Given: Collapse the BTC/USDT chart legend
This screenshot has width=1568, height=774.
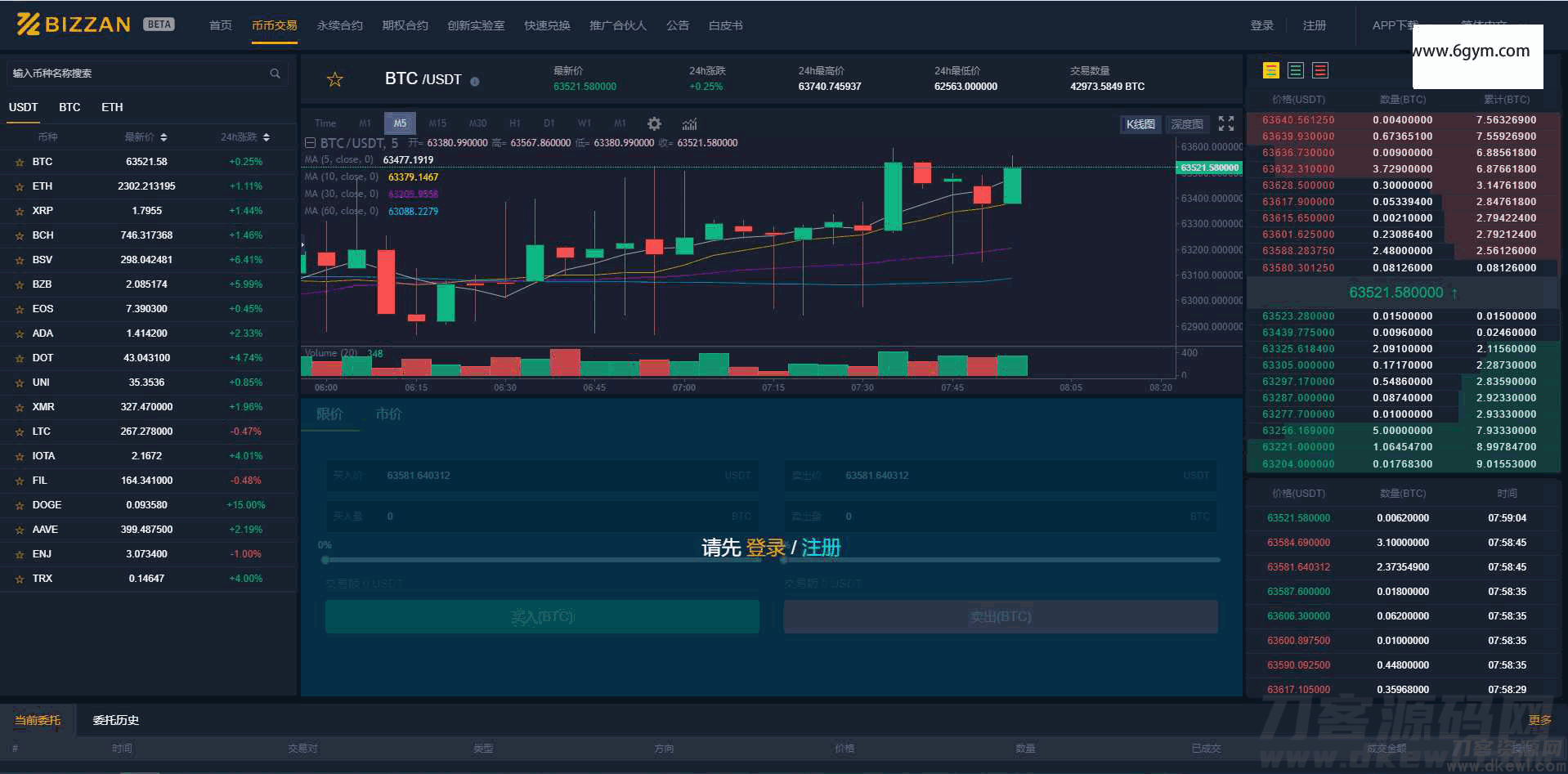Looking at the screenshot, I should (x=311, y=143).
